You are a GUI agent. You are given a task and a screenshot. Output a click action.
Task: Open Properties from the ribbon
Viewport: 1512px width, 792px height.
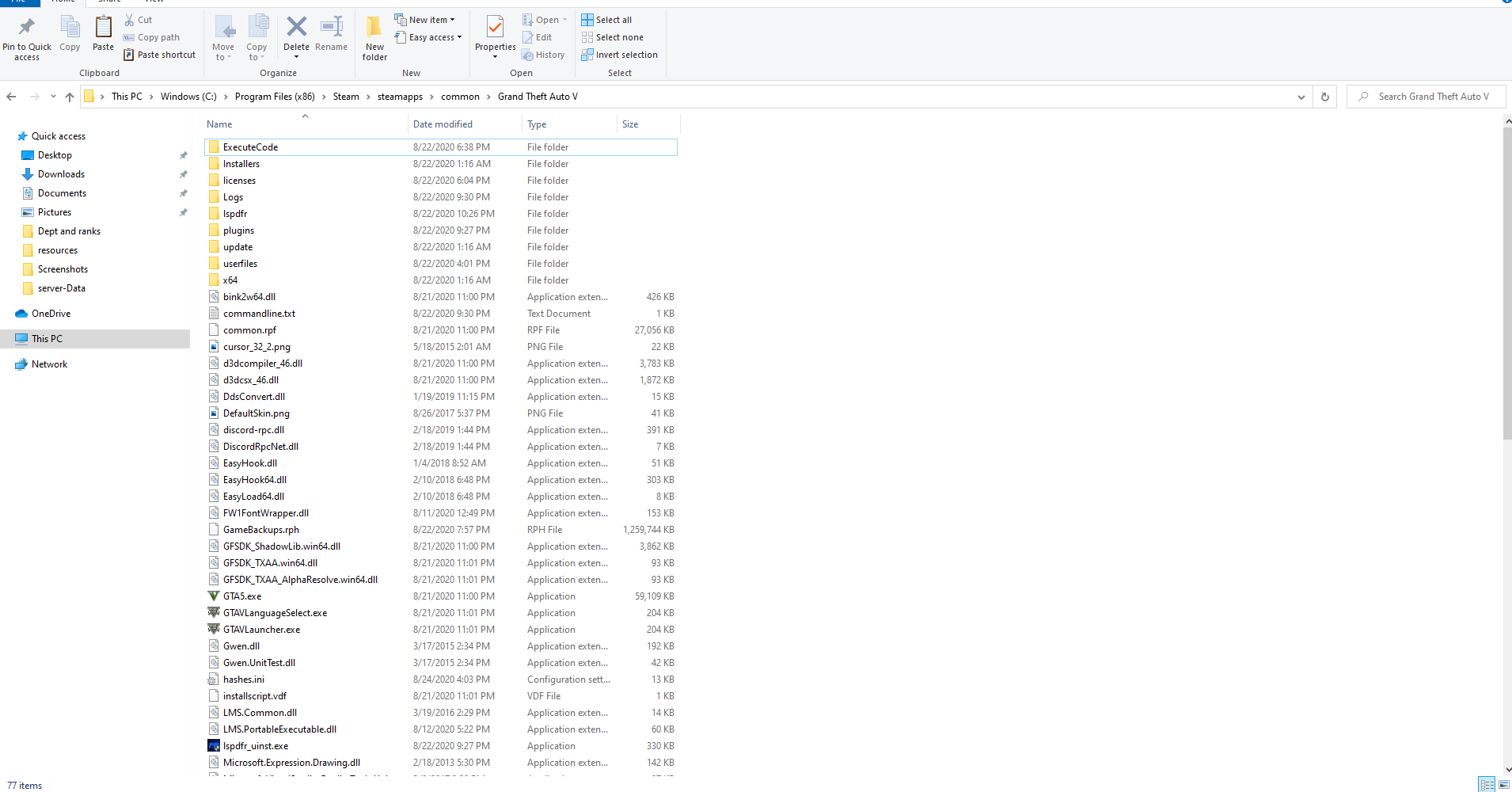[495, 36]
